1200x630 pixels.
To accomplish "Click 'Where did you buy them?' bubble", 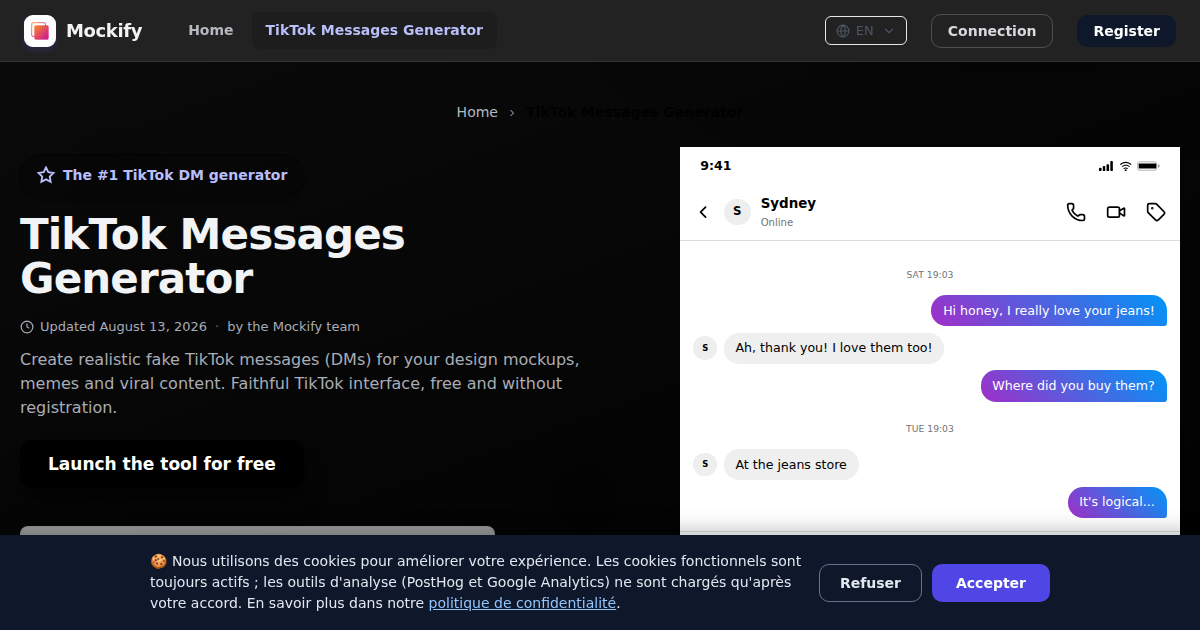I will coord(1073,386).
